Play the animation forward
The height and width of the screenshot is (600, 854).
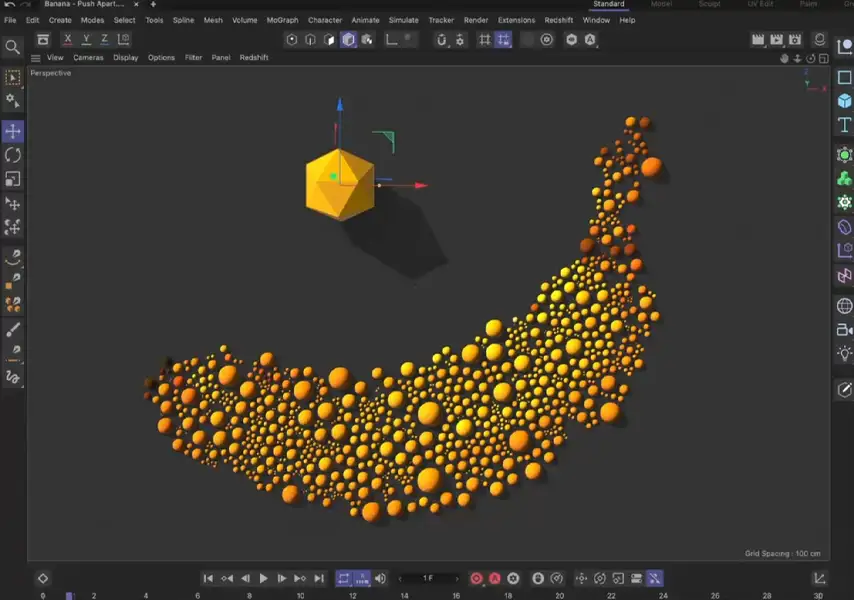[263, 578]
